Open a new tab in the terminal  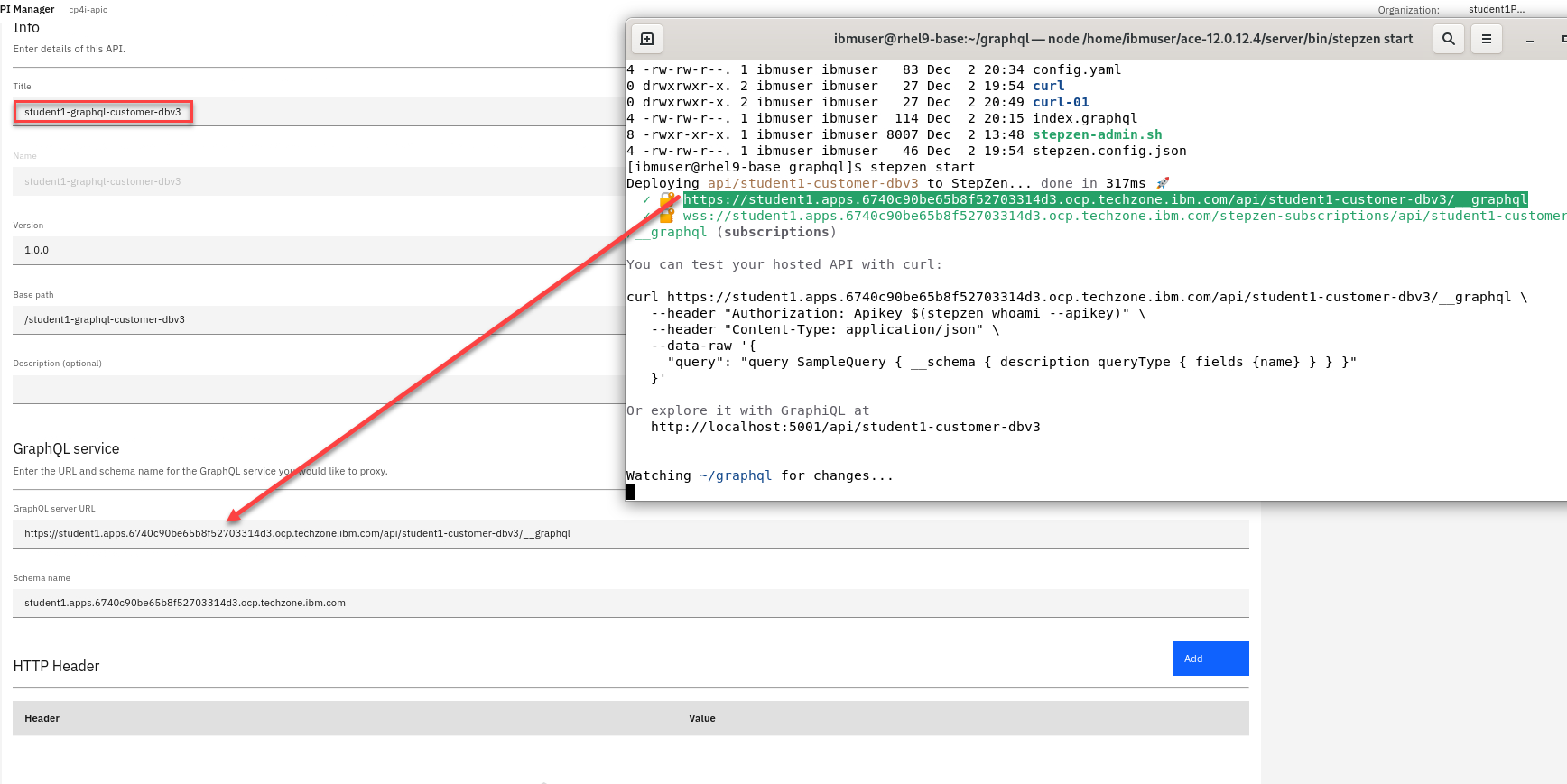647,39
